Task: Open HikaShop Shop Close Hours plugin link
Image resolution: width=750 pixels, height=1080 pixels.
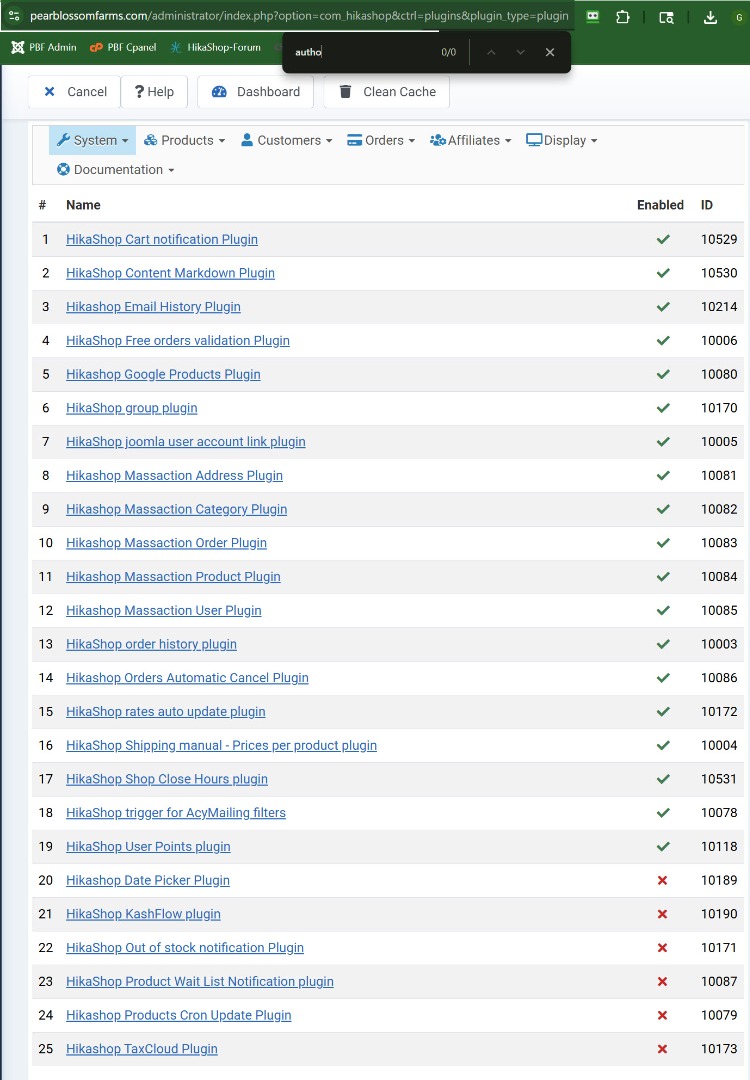Action: coord(167,779)
